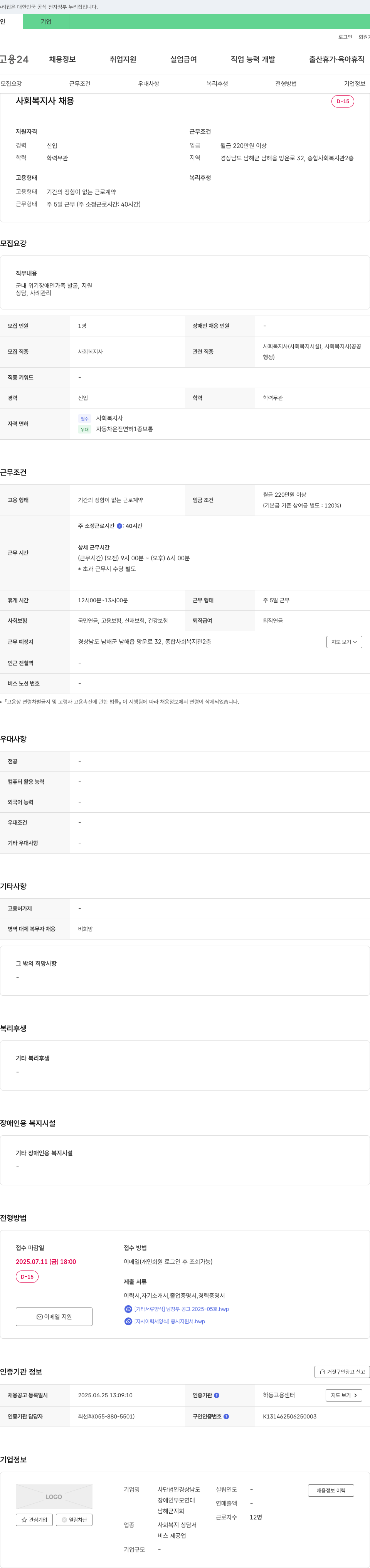370x1568 pixels.
Task: Click the link icon beside 남장부 공고 2025-05호.hwp
Action: tap(128, 1309)
